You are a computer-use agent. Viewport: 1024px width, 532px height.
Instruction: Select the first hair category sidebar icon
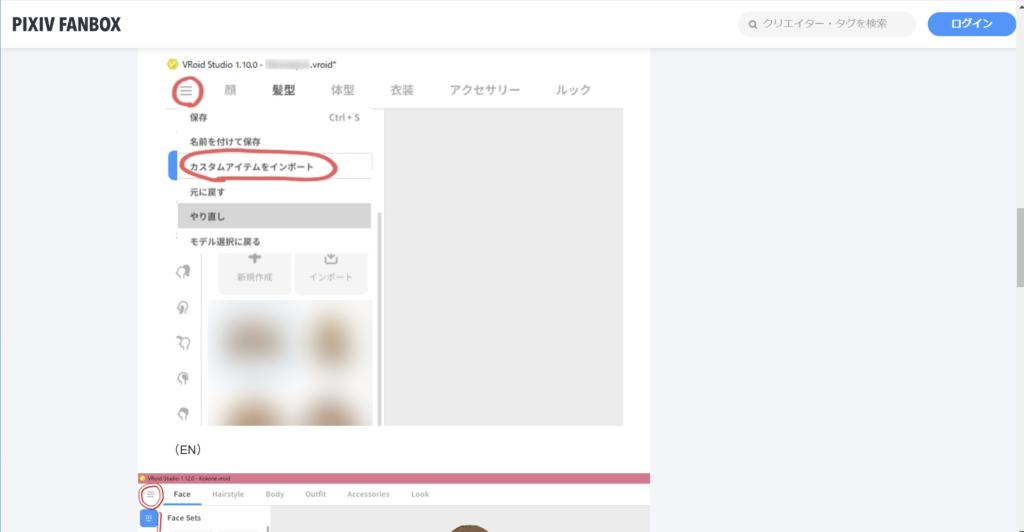tap(183, 272)
